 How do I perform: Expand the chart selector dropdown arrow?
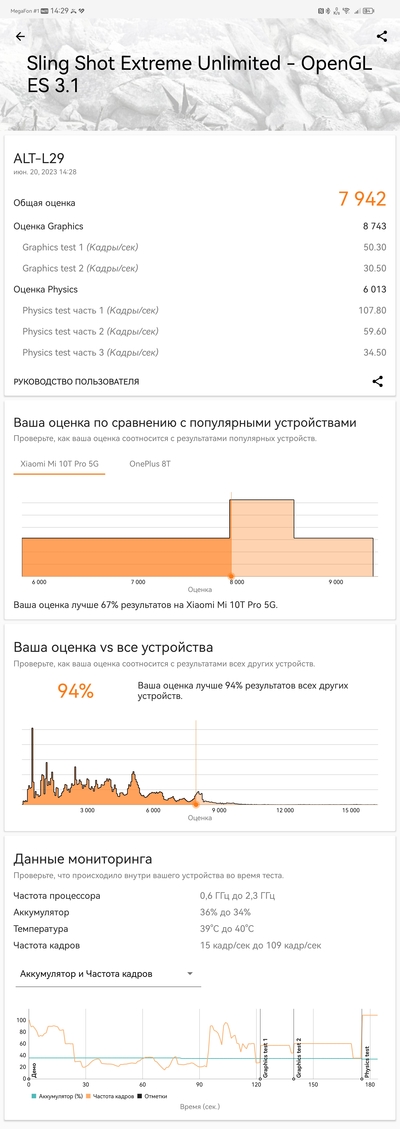[190, 973]
